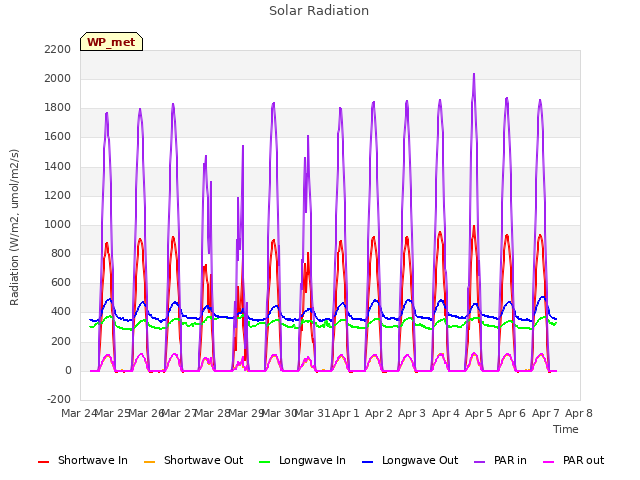Click the blue Longwave Out legend swatch

[x=368, y=462]
